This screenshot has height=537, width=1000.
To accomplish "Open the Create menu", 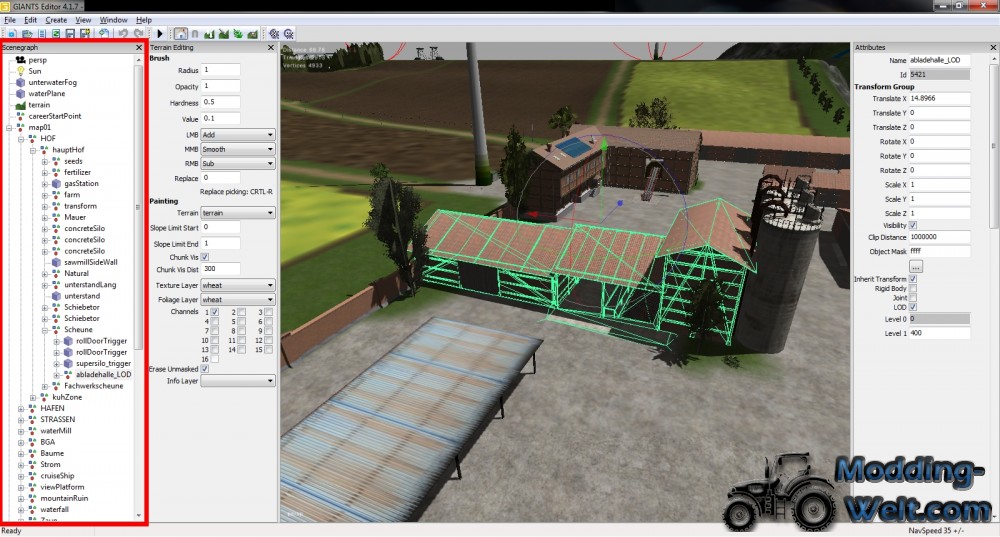I will [x=56, y=20].
